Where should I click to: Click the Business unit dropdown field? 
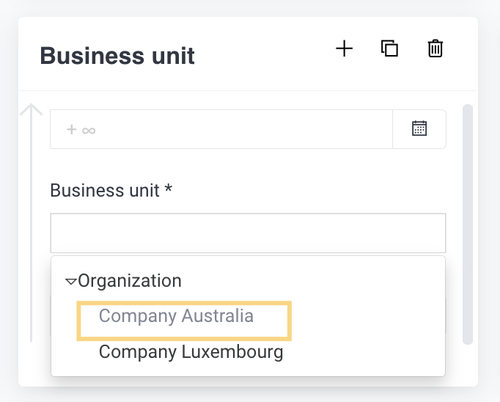[248, 233]
